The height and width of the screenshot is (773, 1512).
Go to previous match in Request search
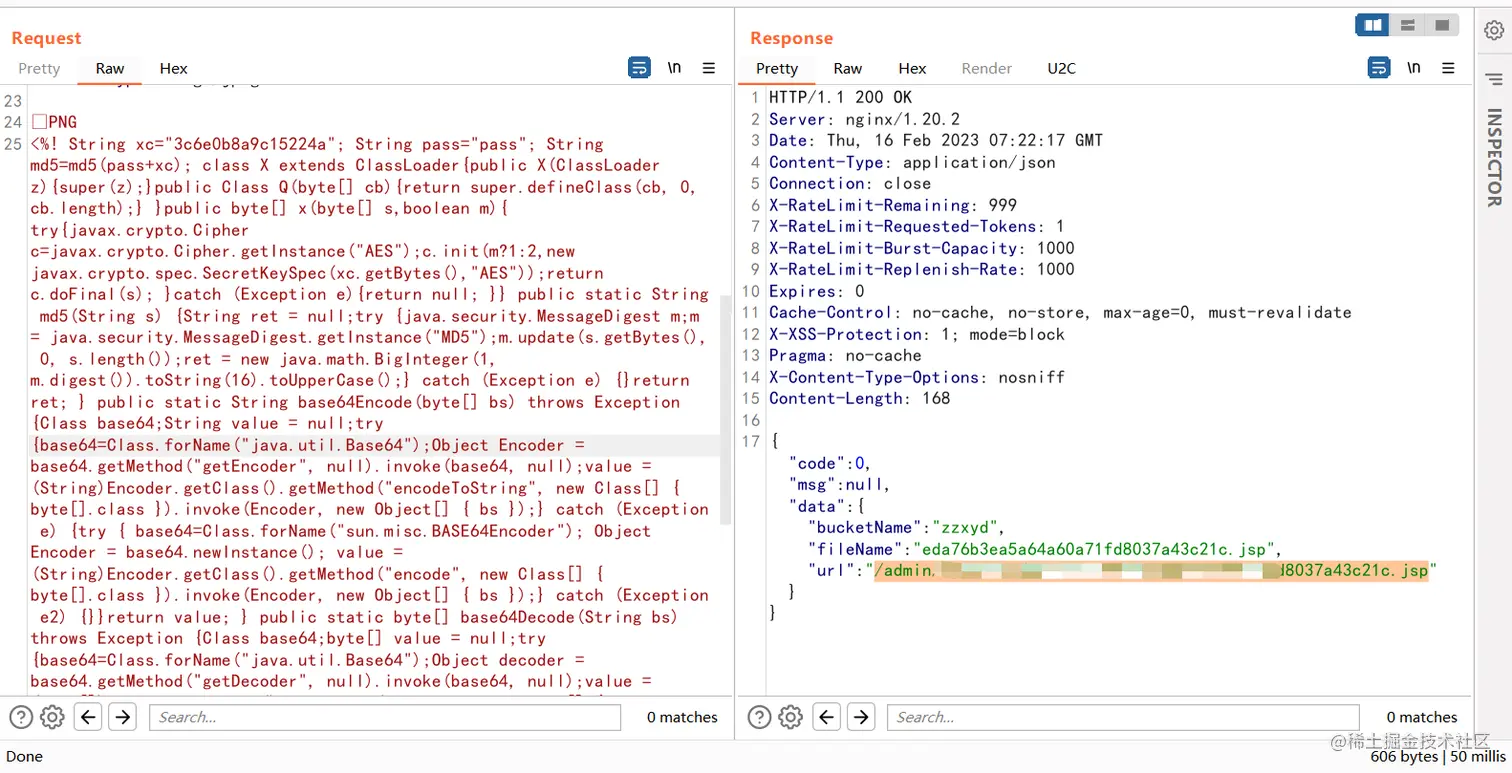[x=88, y=717]
